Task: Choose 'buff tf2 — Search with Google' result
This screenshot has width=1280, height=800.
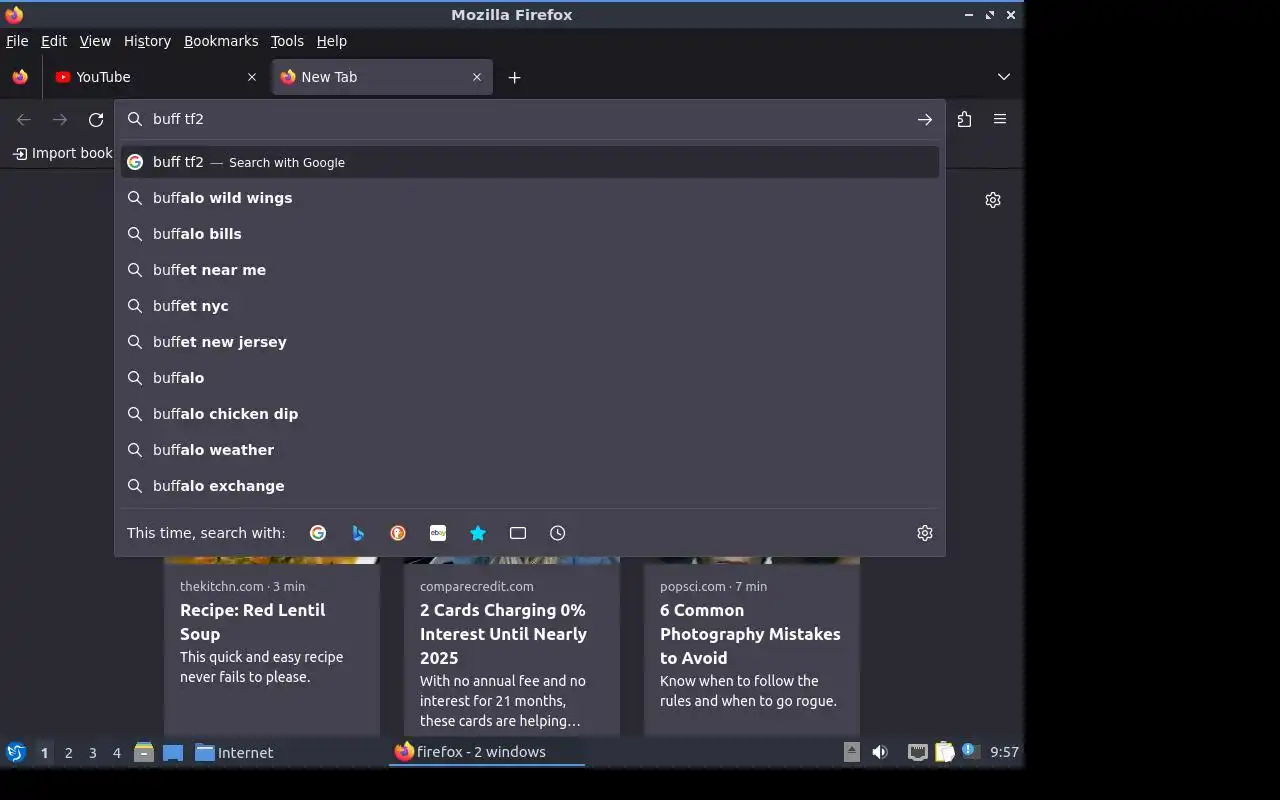Action: (530, 162)
